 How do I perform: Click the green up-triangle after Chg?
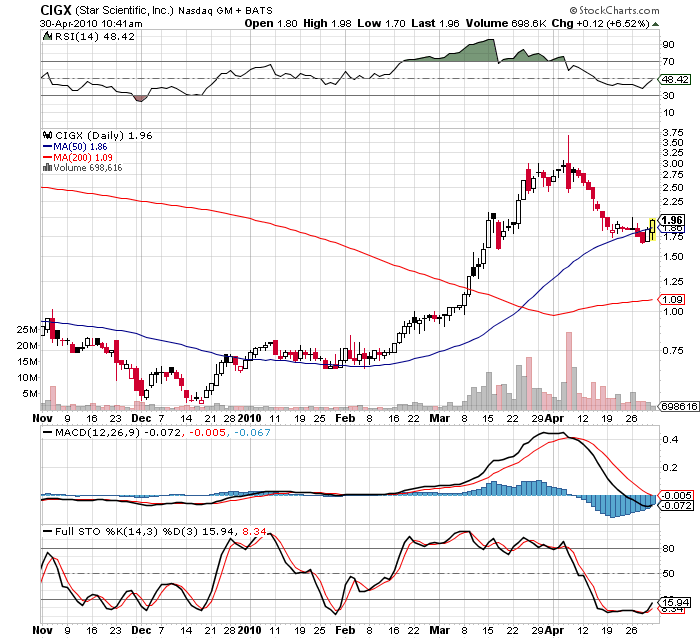tap(655, 24)
